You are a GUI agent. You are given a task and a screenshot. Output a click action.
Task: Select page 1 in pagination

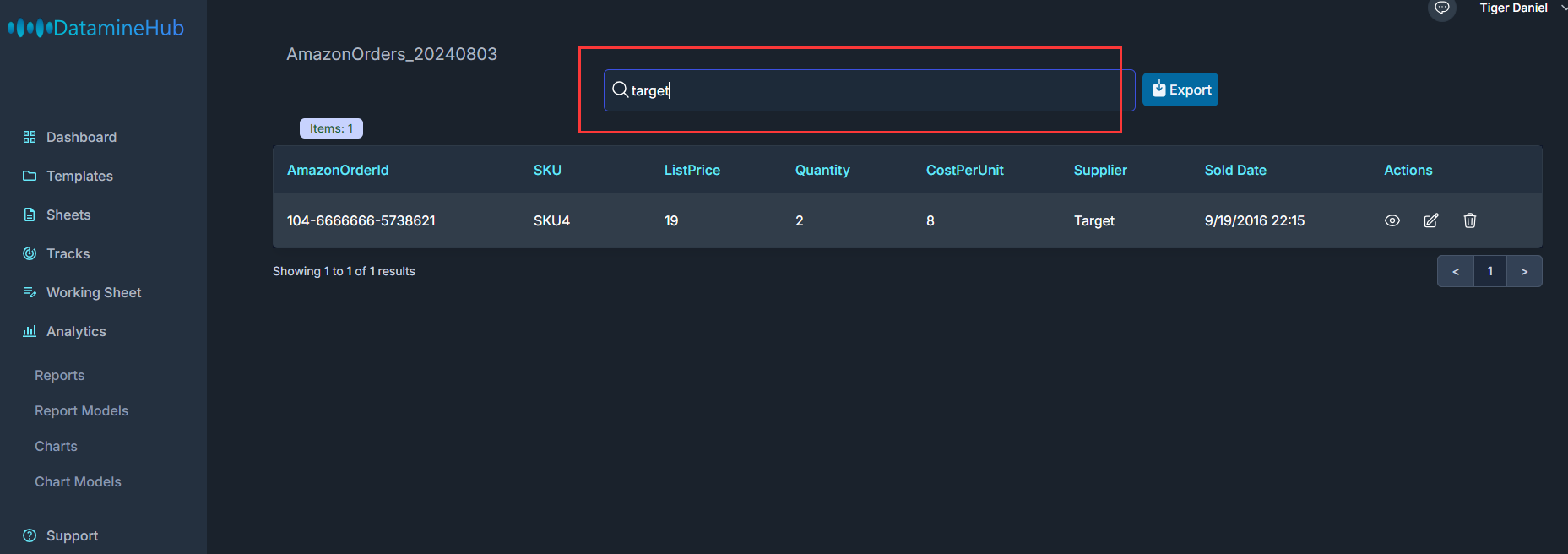point(1490,271)
